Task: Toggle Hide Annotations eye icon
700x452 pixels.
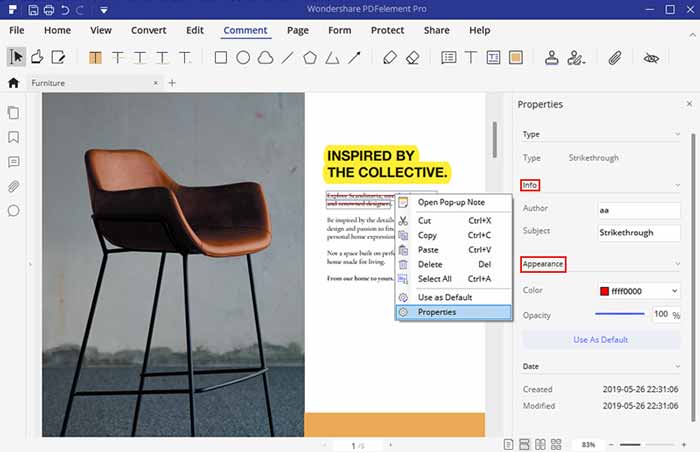Action: point(651,58)
